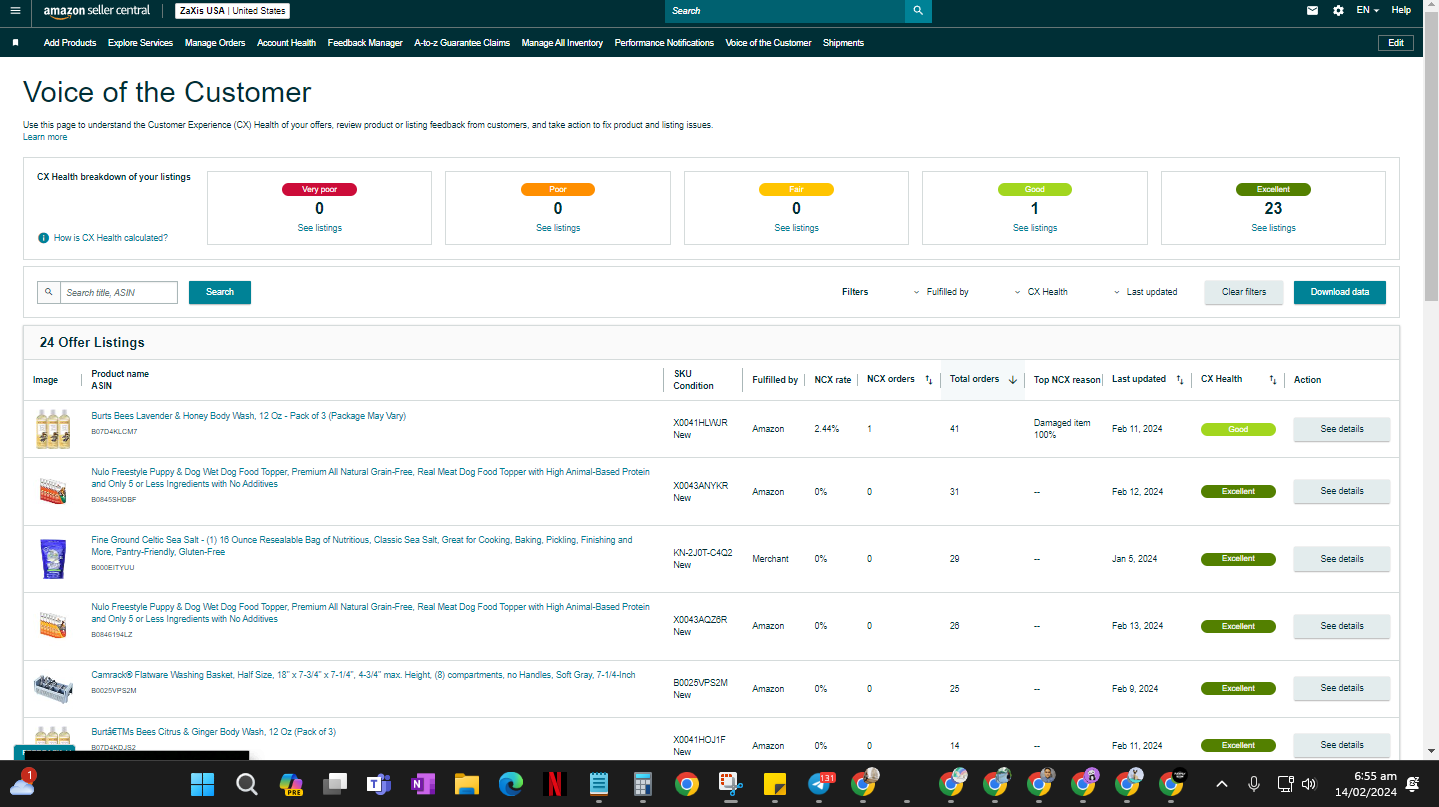Click the Total orders sort arrow
This screenshot has width=1439, height=807.
(1012, 380)
